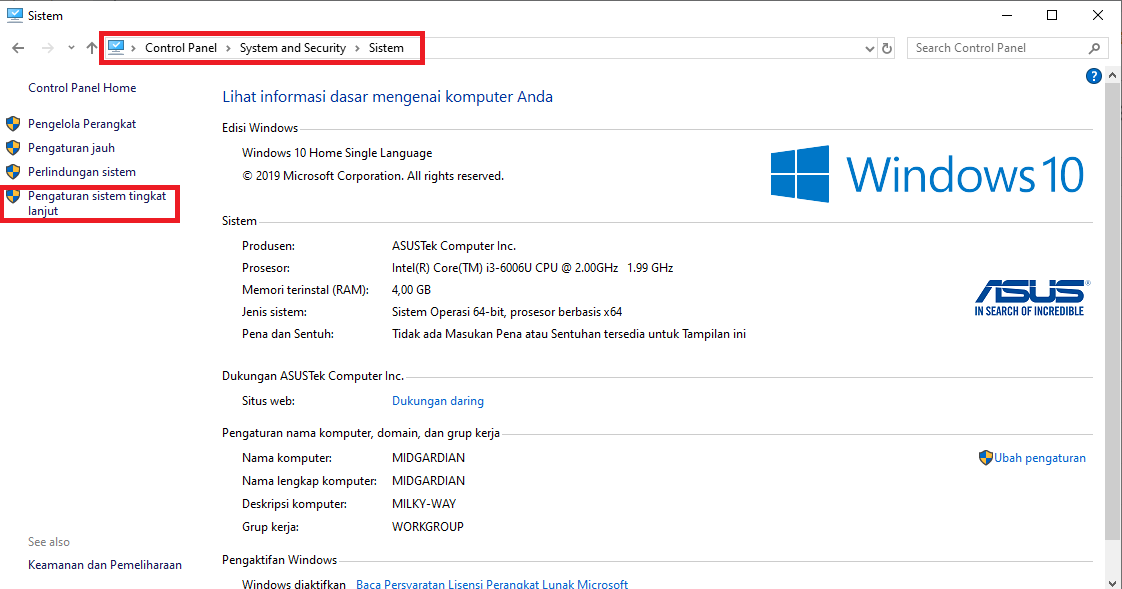This screenshot has width=1122, height=589.
Task: Click the shield icon beside Ubah pengaturan
Action: [985, 458]
